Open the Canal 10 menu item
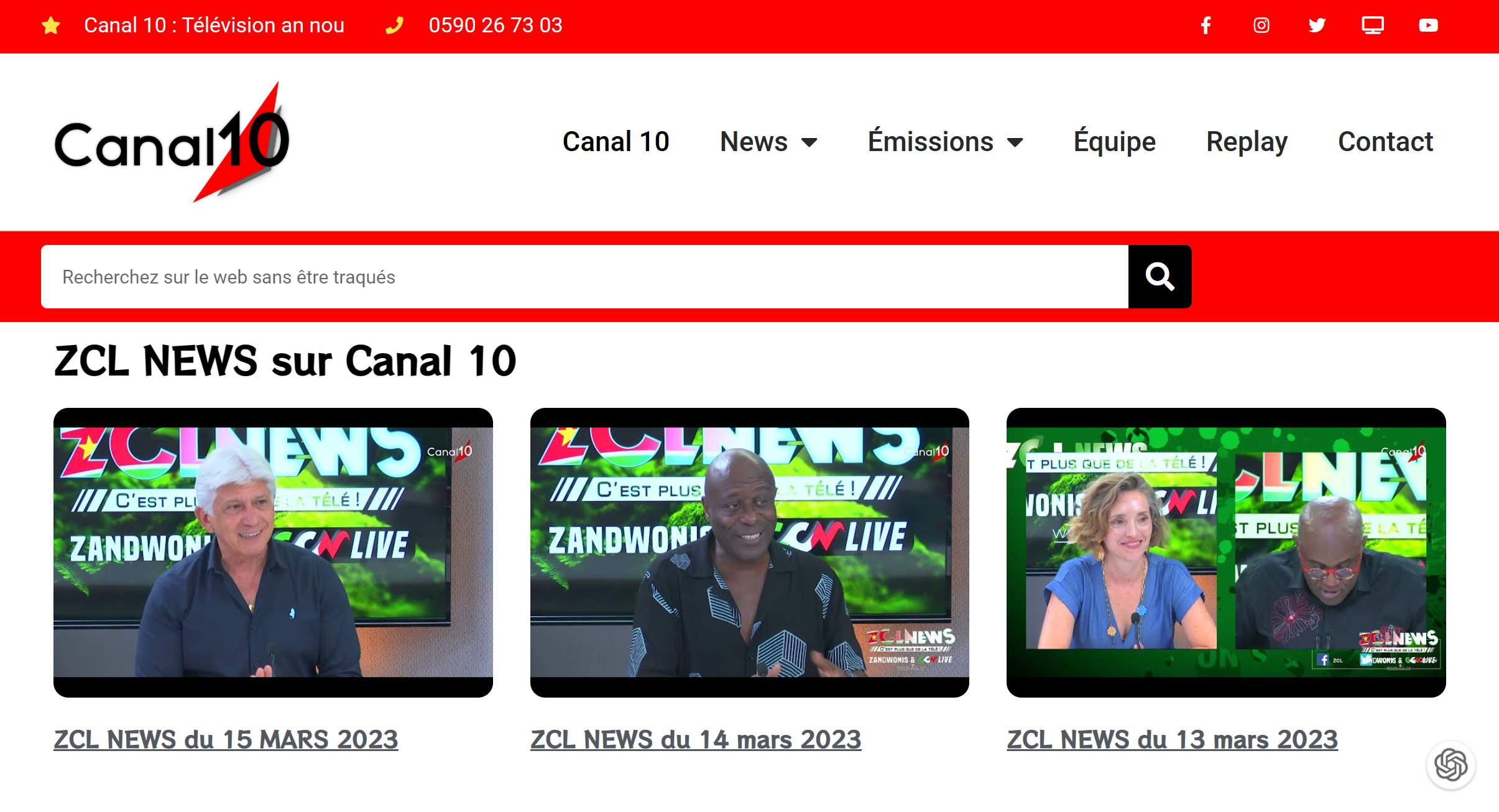Viewport: 1499px width, 812px height. tap(616, 142)
